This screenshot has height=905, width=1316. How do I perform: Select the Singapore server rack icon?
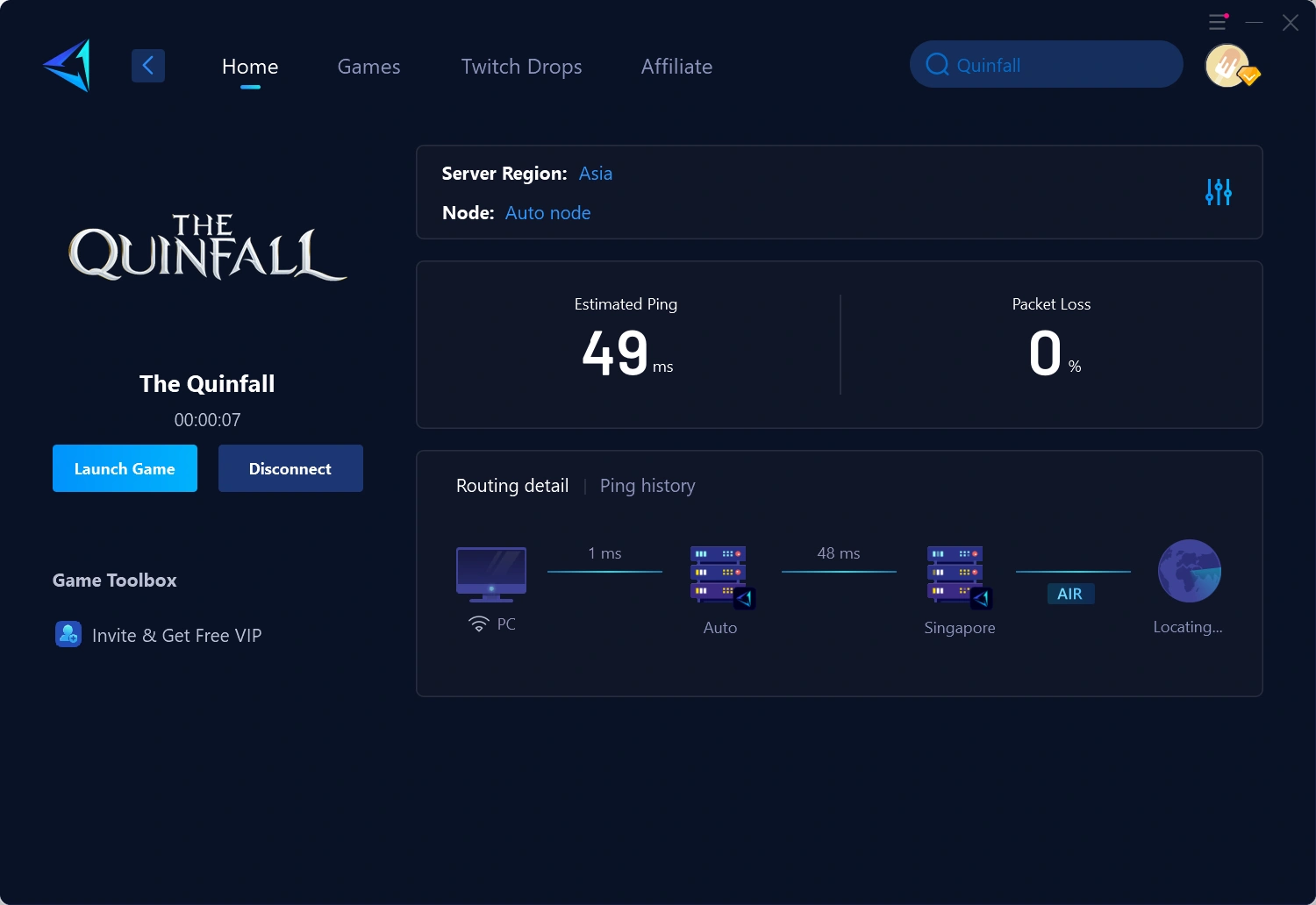955,574
